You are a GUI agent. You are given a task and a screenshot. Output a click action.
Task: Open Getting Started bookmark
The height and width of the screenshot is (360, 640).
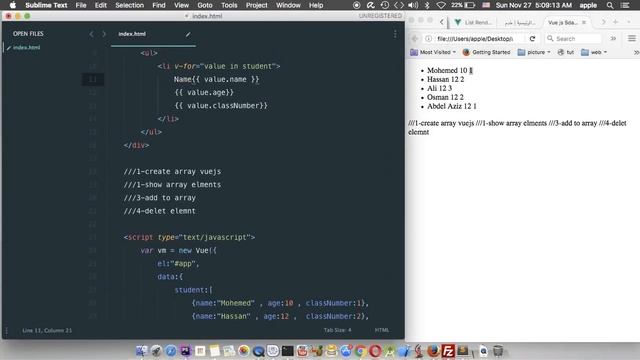click(x=487, y=52)
